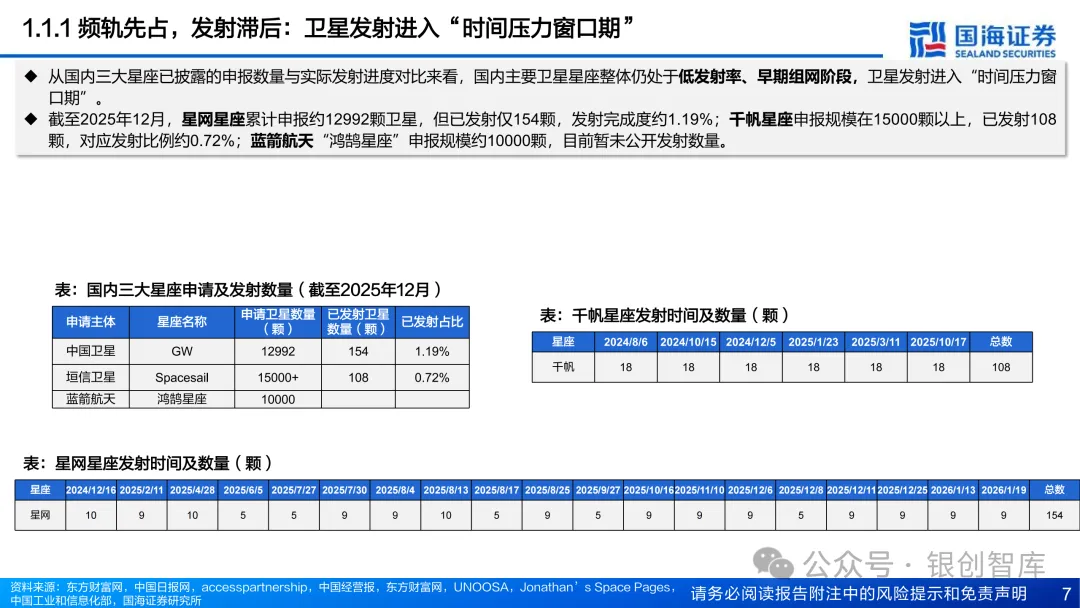Screen dimensions: 1080x608
Task: Select the 垣信卫星 cell
Action: [91, 377]
